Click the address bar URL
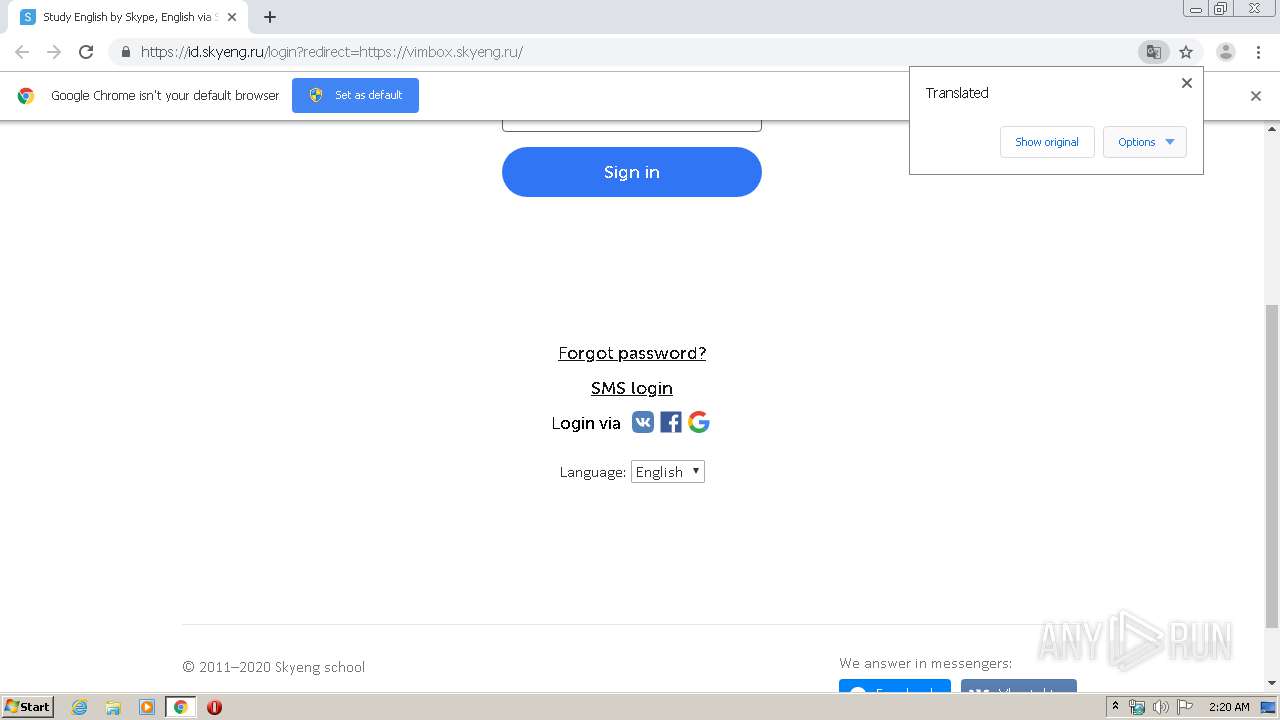Screen dimensions: 1280x720 (x=331, y=52)
